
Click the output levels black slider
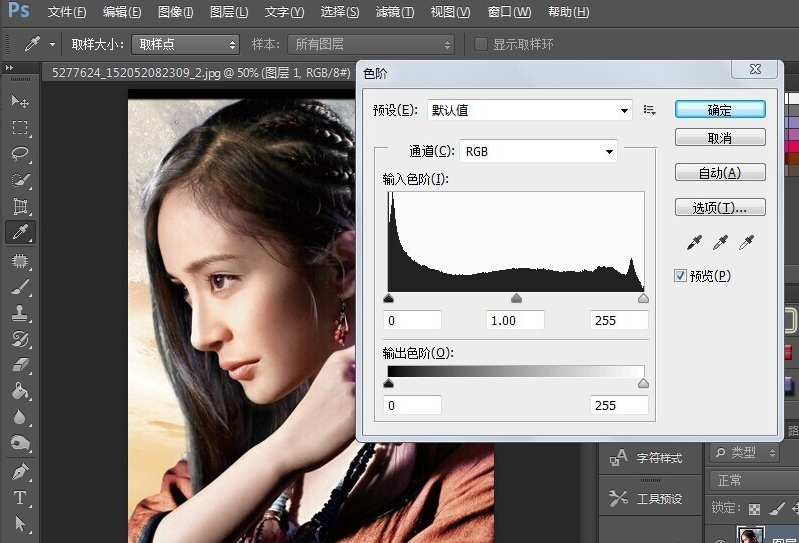tap(388, 383)
